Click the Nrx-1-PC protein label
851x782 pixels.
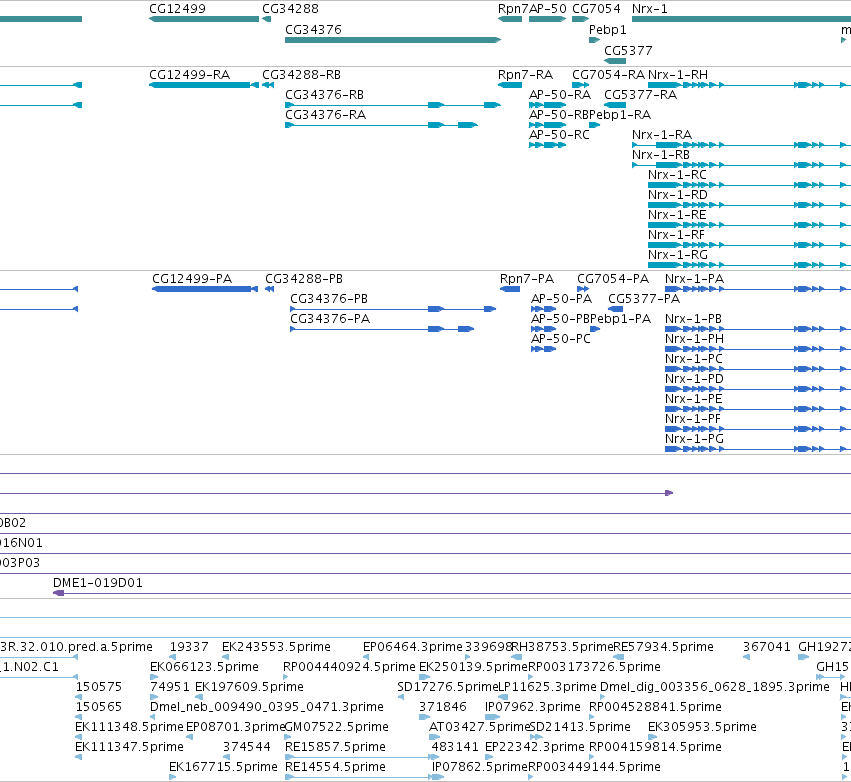(x=694, y=359)
